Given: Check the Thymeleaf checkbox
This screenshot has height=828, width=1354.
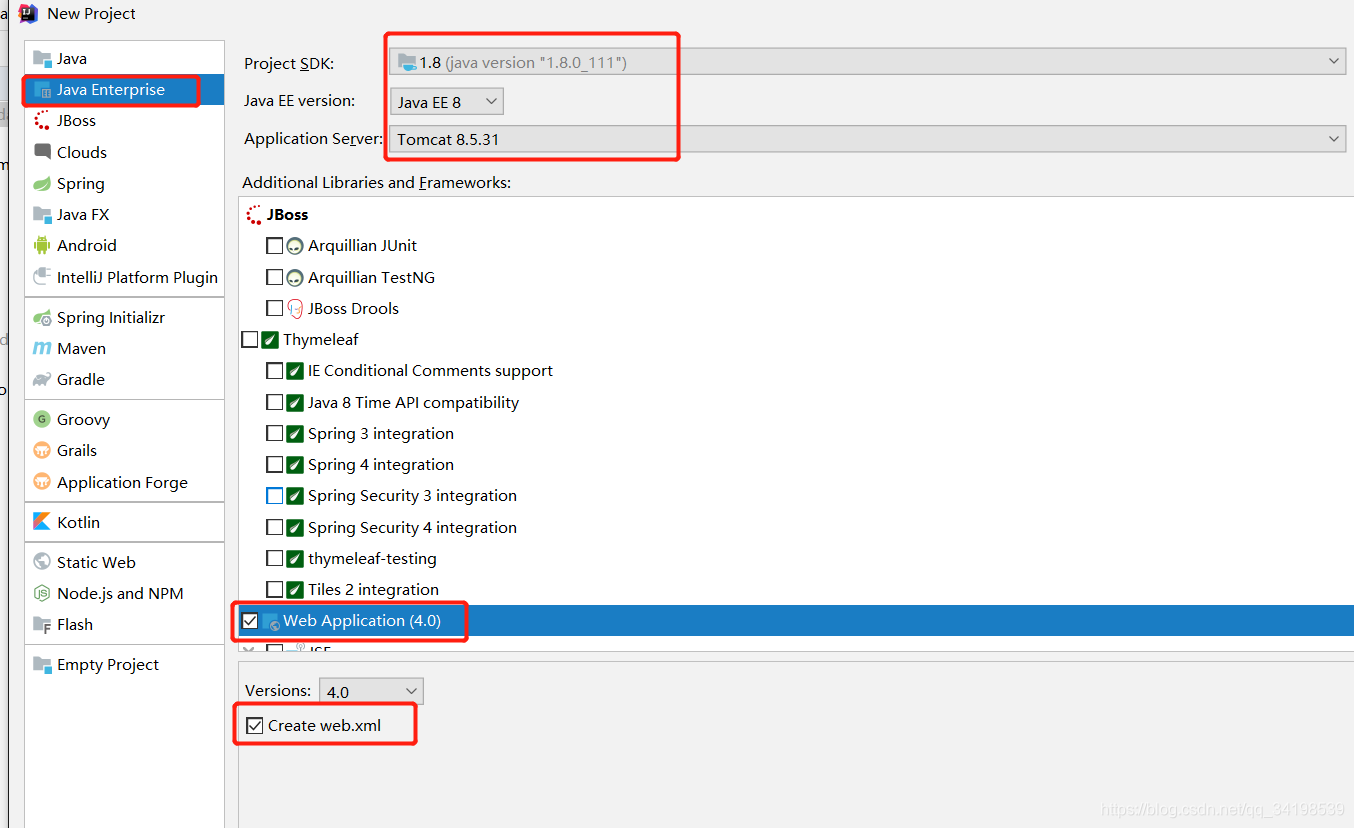Looking at the screenshot, I should pos(250,340).
